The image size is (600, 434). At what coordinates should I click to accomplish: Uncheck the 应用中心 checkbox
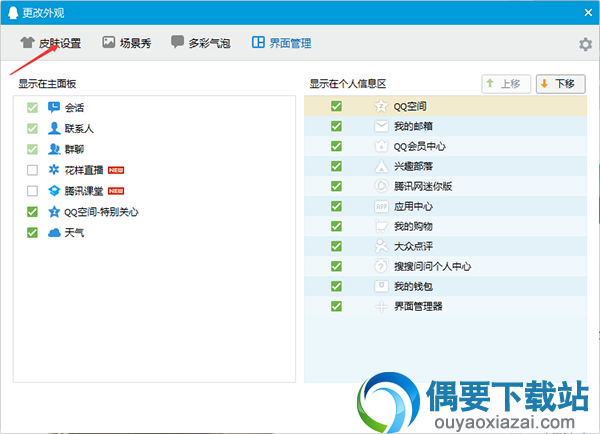(336, 206)
